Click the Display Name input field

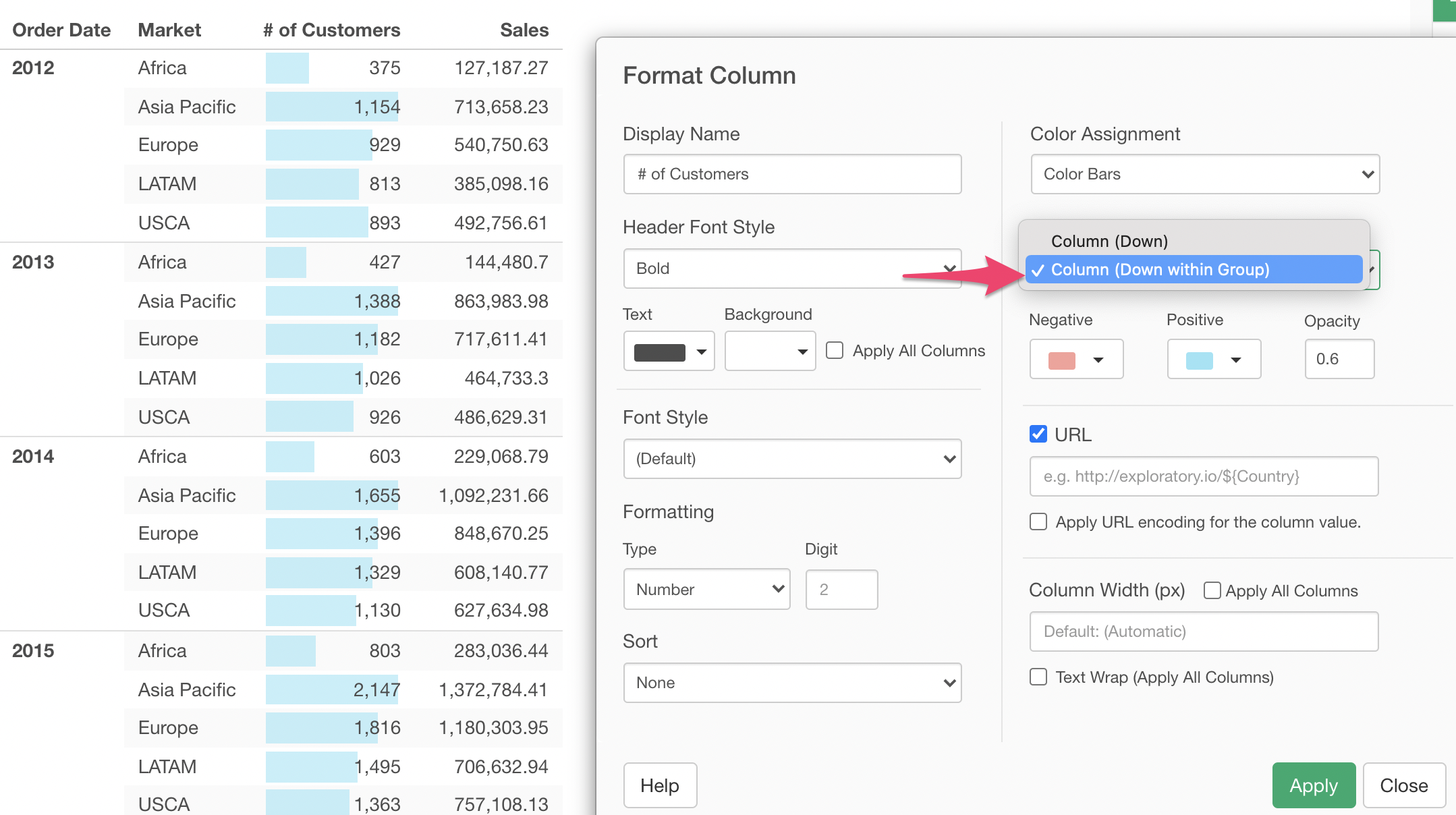coord(792,174)
